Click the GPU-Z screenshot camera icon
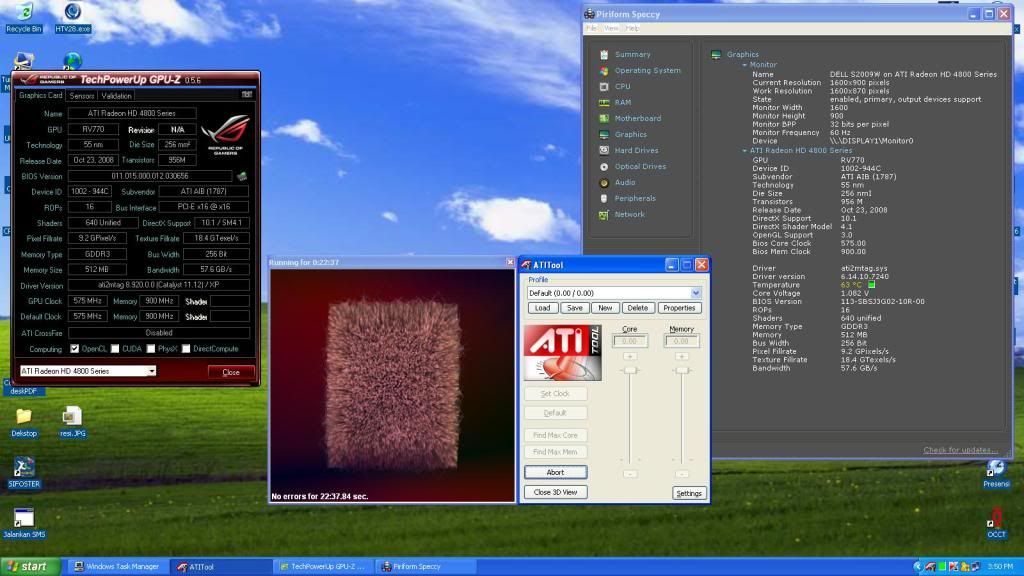Image resolution: width=1024 pixels, height=576 pixels. point(247,95)
